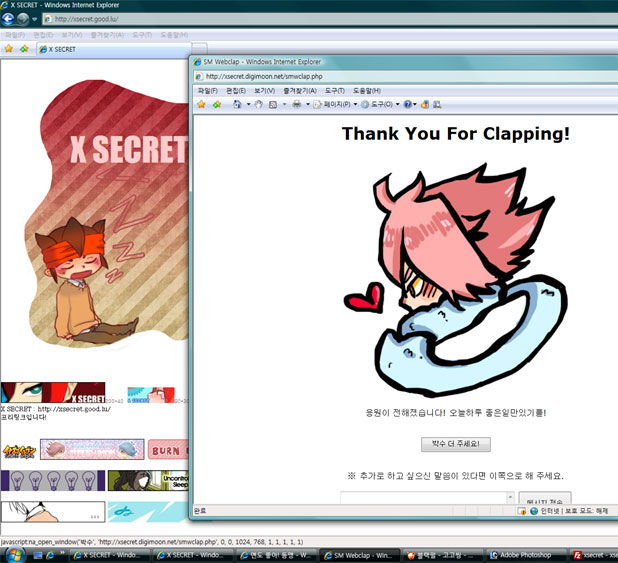Click the Add to Favorites icon in popup
The height and width of the screenshot is (563, 618).
click(x=215, y=104)
